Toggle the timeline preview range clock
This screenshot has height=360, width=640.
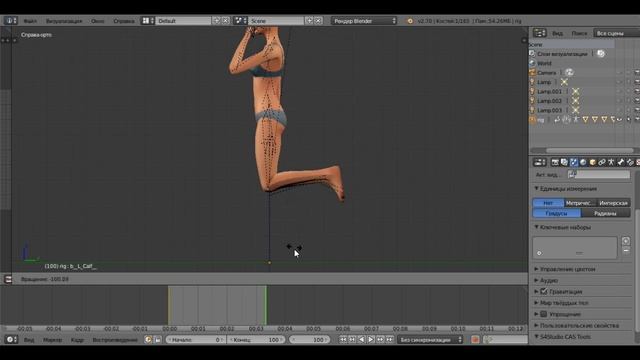point(148,339)
